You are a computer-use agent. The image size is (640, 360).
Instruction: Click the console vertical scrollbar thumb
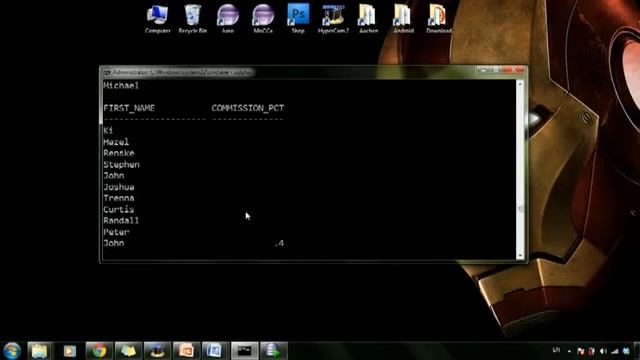pyautogui.click(x=520, y=209)
